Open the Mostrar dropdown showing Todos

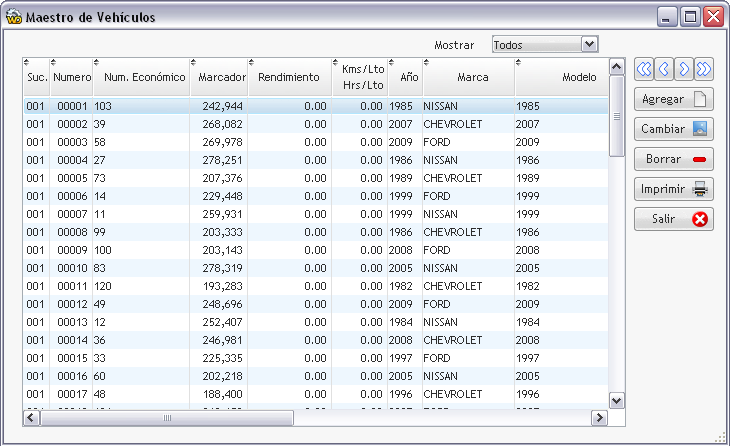click(545, 45)
